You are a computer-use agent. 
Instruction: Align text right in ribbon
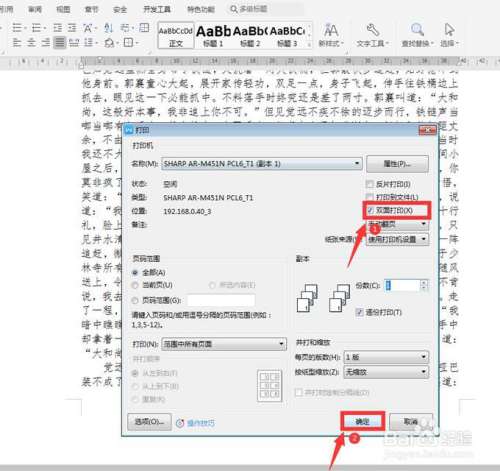pos(46,42)
